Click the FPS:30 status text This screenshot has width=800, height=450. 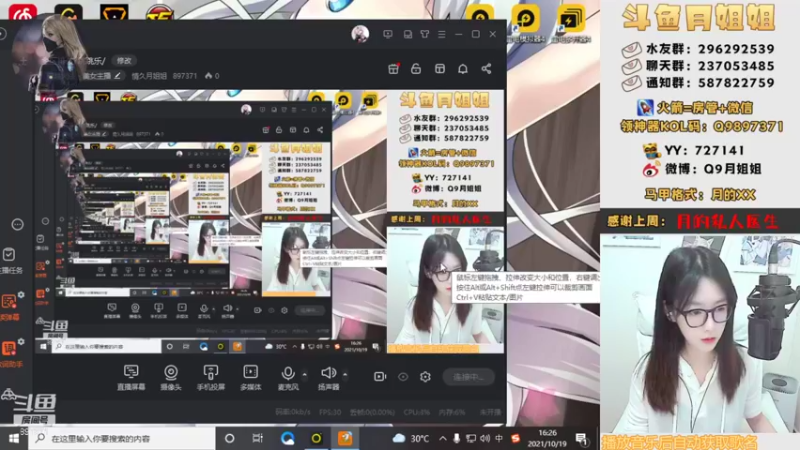[x=330, y=412]
